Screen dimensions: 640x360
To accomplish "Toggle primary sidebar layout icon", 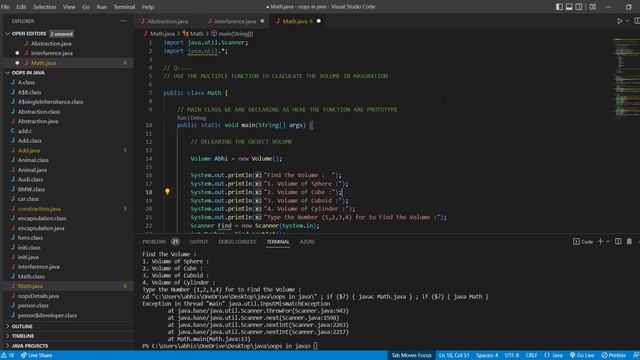I will (559, 7).
